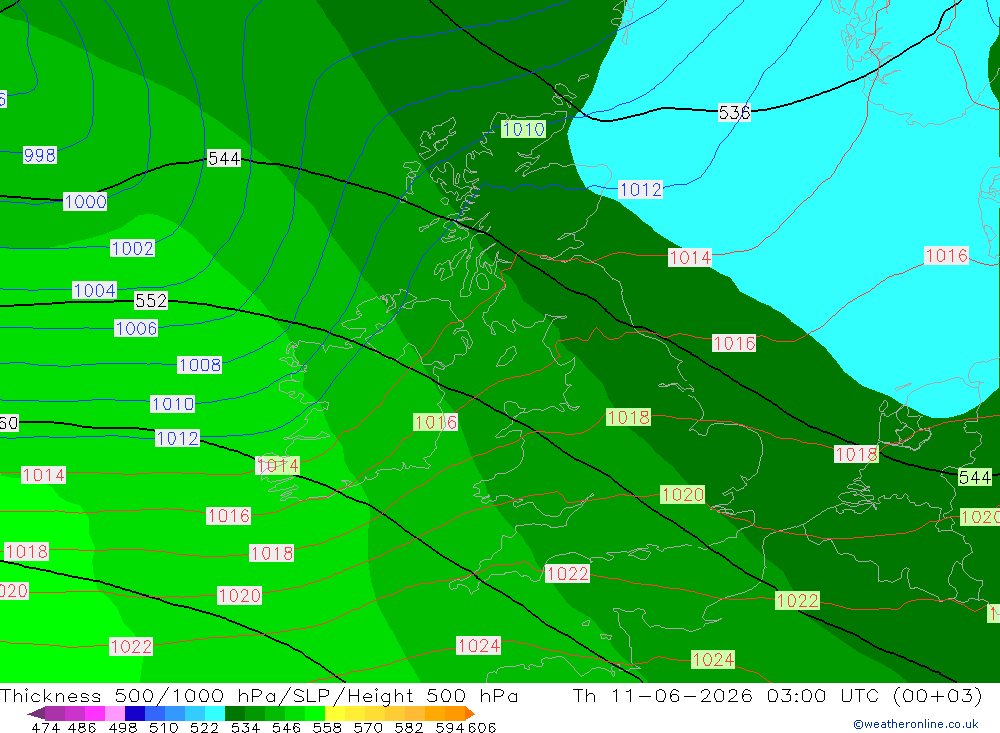Image resolution: width=1000 pixels, height=733 pixels.
Task: Select legend value 498
Action: 122,727
